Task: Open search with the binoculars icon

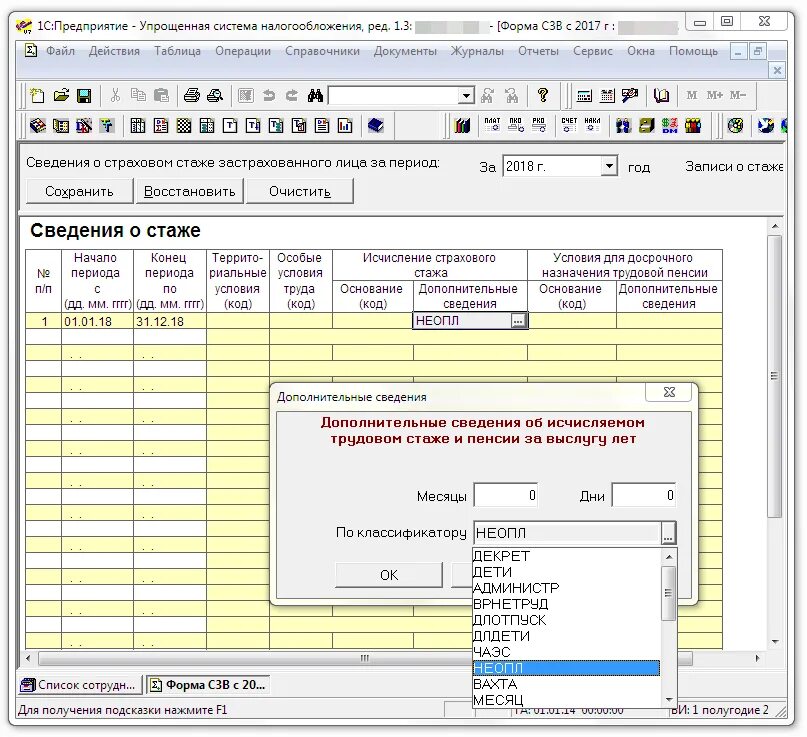Action: click(x=315, y=96)
